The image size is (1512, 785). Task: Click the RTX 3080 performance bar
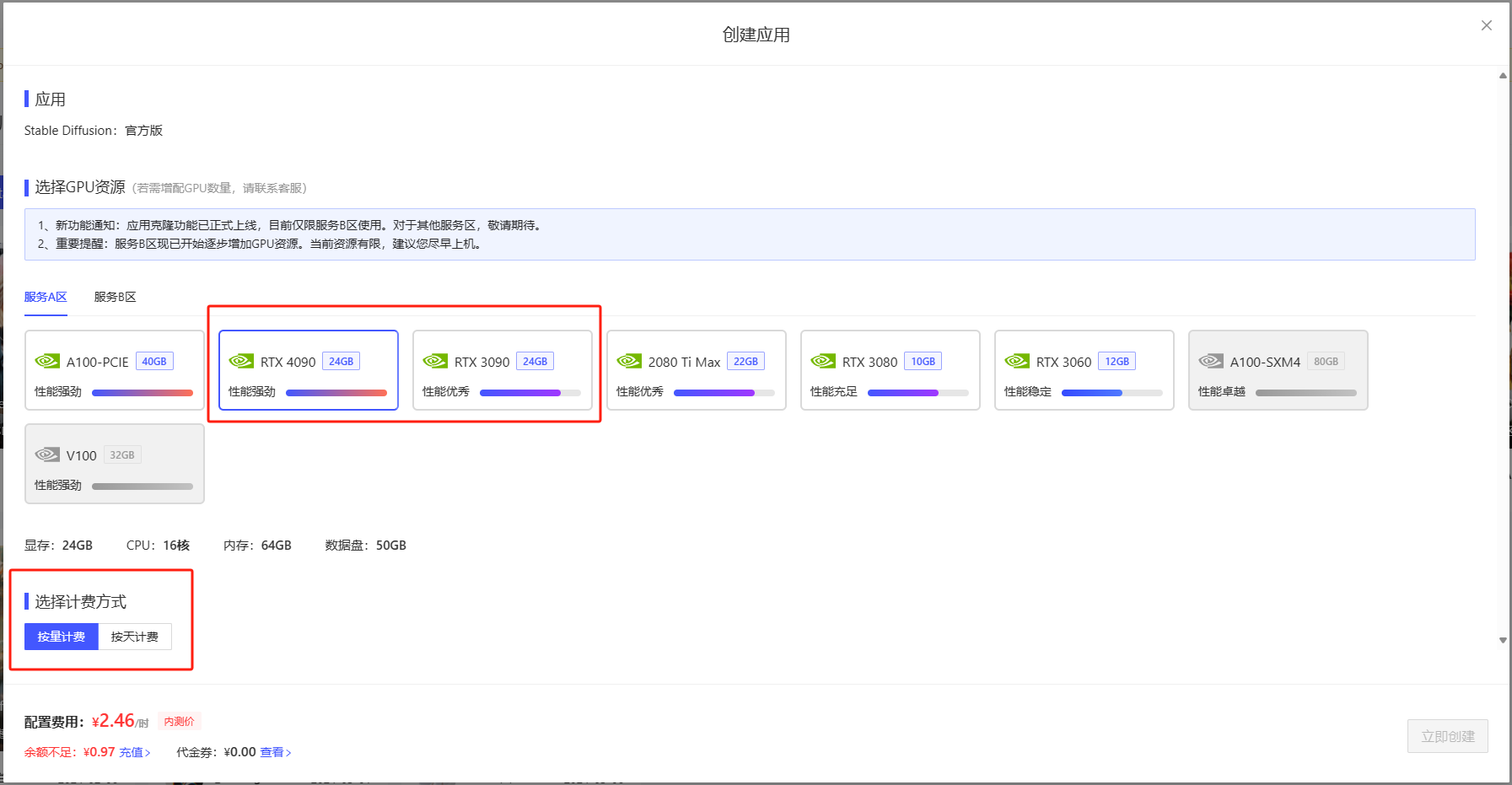(x=918, y=392)
